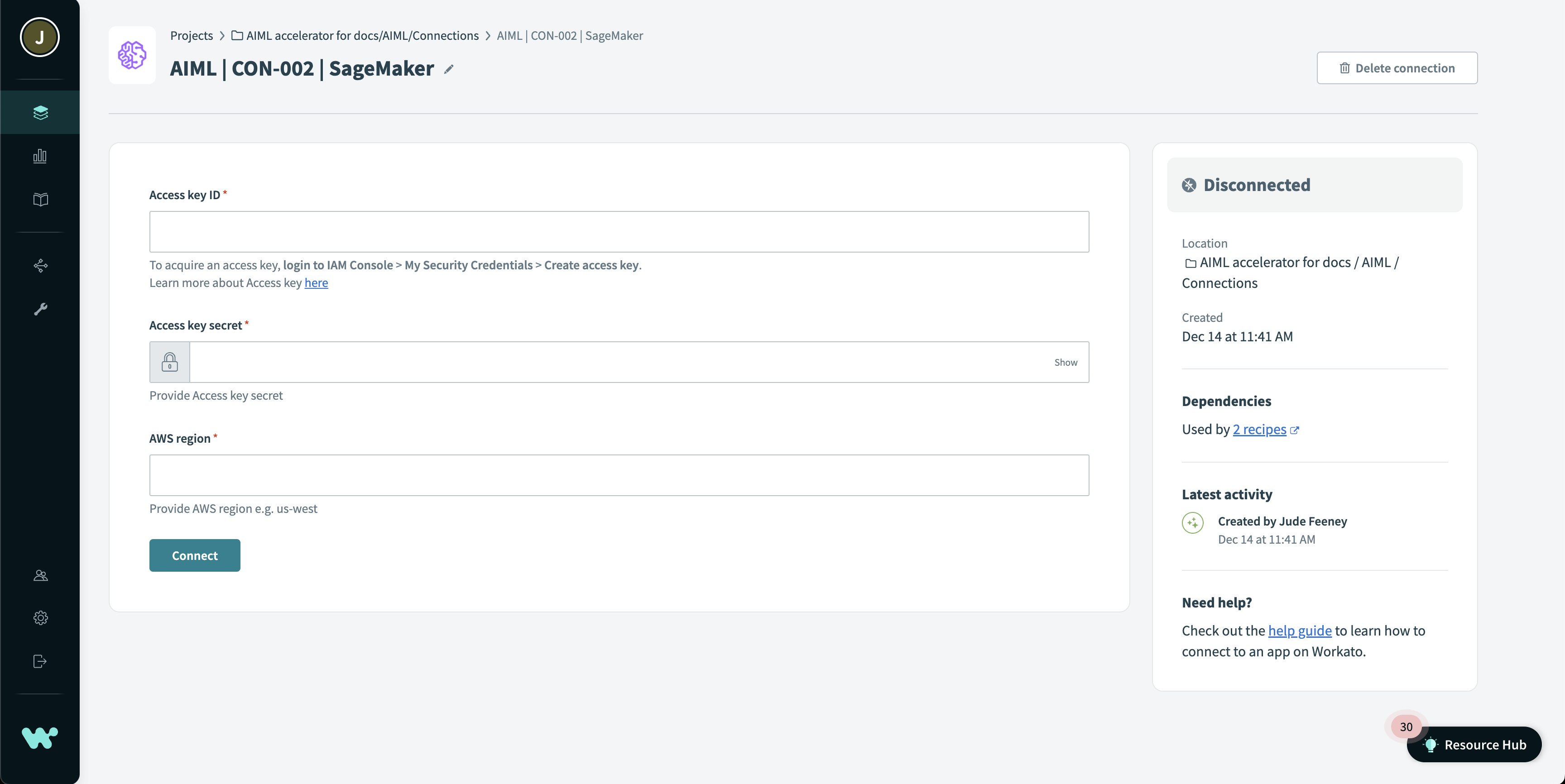1565x784 pixels.
Task: Open the Dashboard bar chart icon
Action: click(x=39, y=155)
